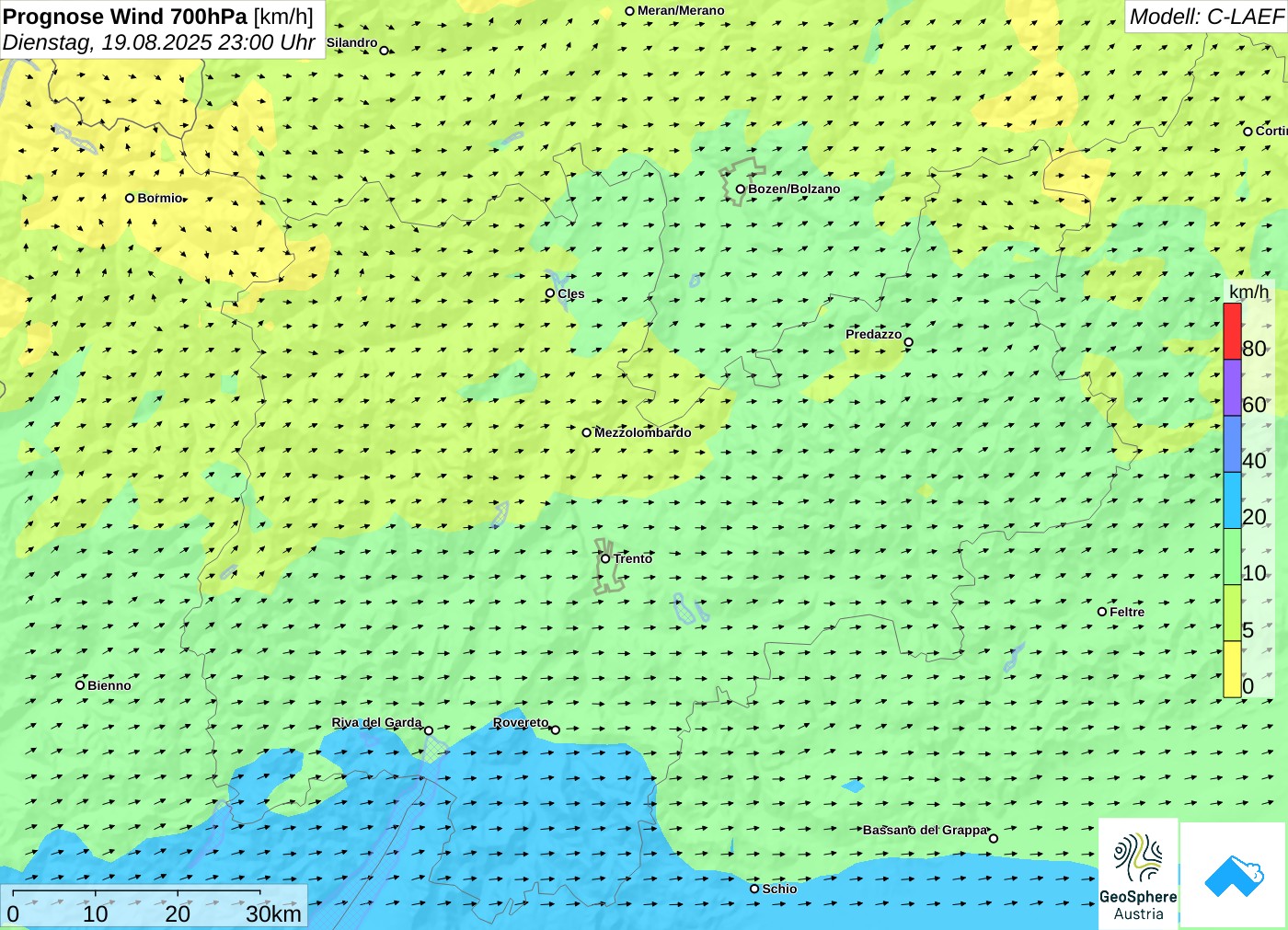The height and width of the screenshot is (930, 1288).
Task: Click the Predazzo location marker
Action: tap(908, 342)
